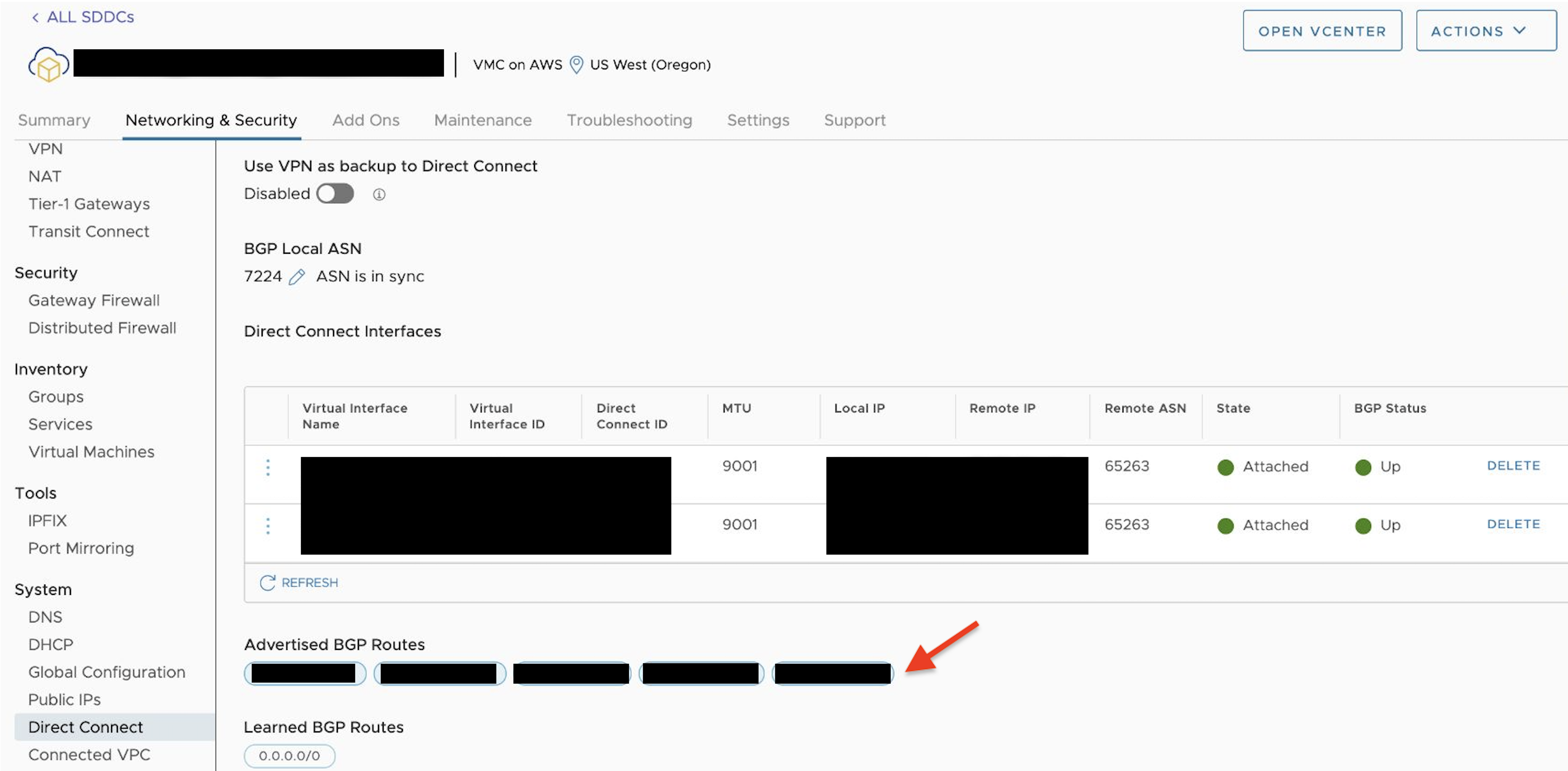Click the pencil icon to edit BGP ASN
Viewport: 1568px width, 771px height.
297,277
